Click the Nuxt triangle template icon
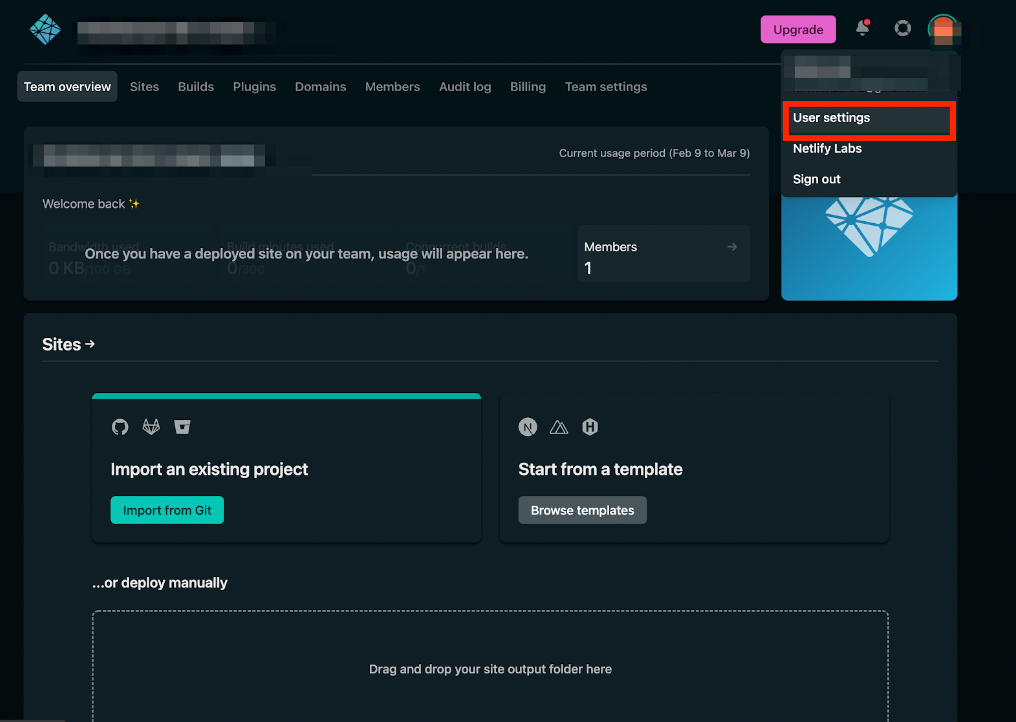The image size is (1016, 722). click(x=559, y=427)
